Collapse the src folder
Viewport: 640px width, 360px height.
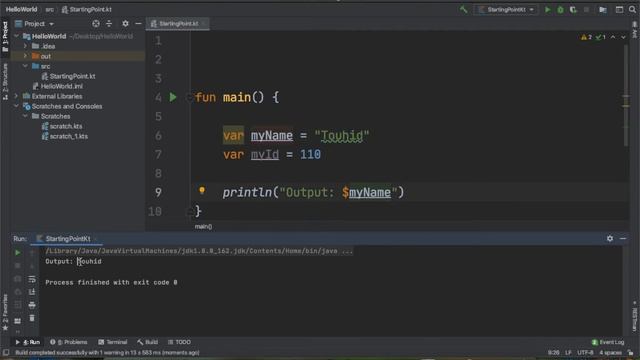pos(25,66)
